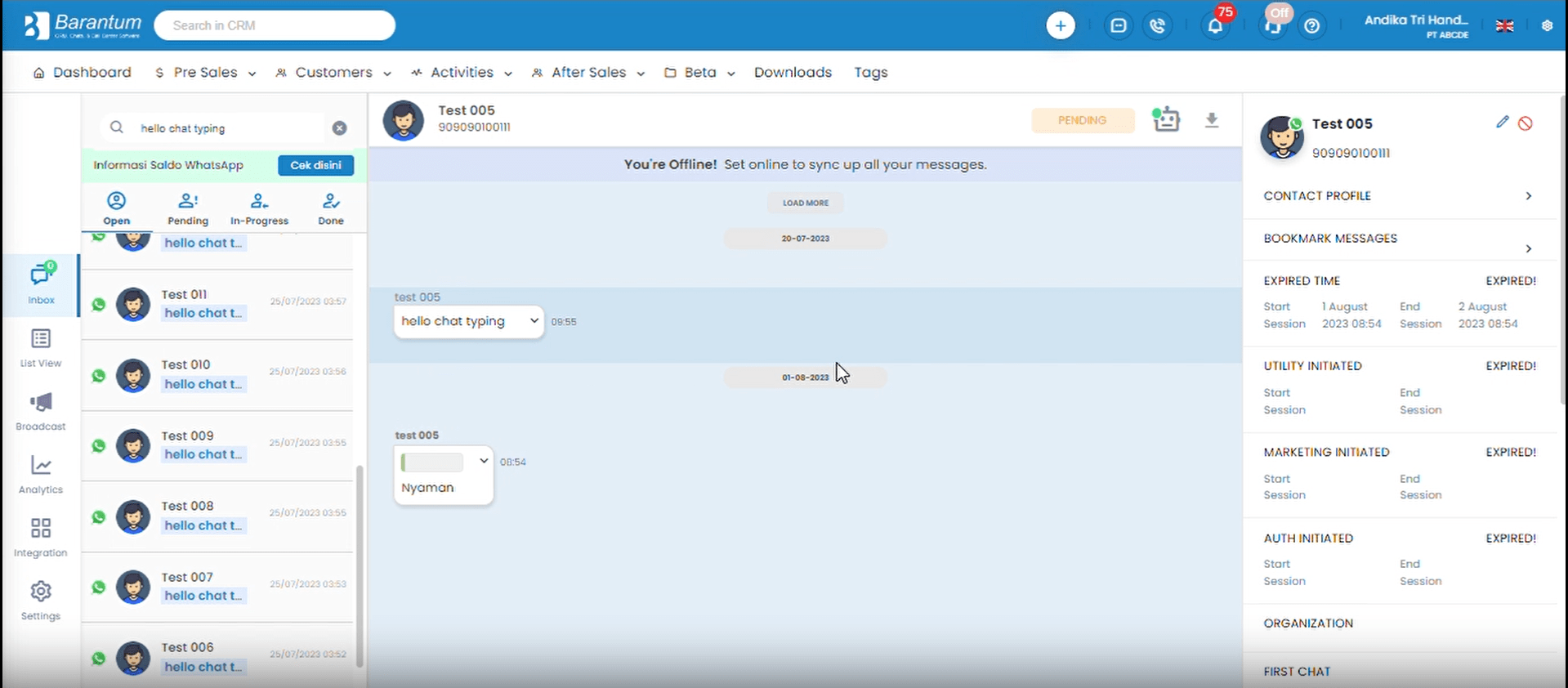The image size is (1568, 688).
Task: Click the red block contact icon
Action: 1525,123
